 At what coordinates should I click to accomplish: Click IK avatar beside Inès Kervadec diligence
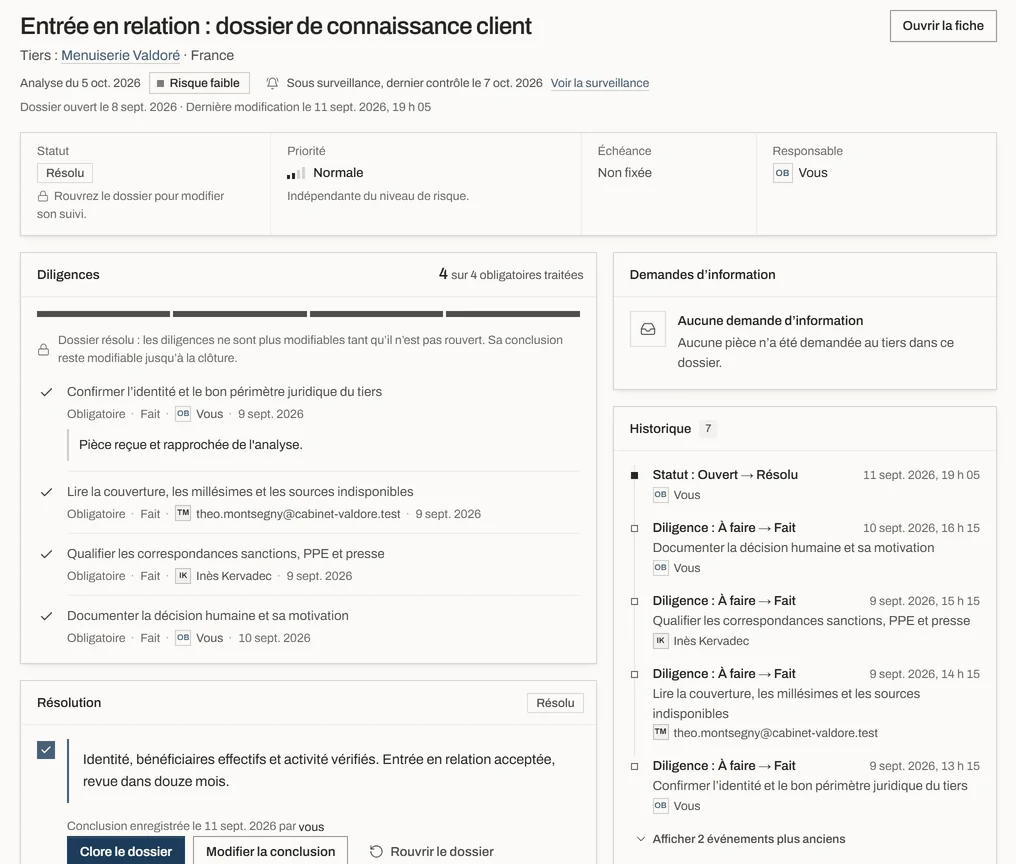pyautogui.click(x=183, y=576)
